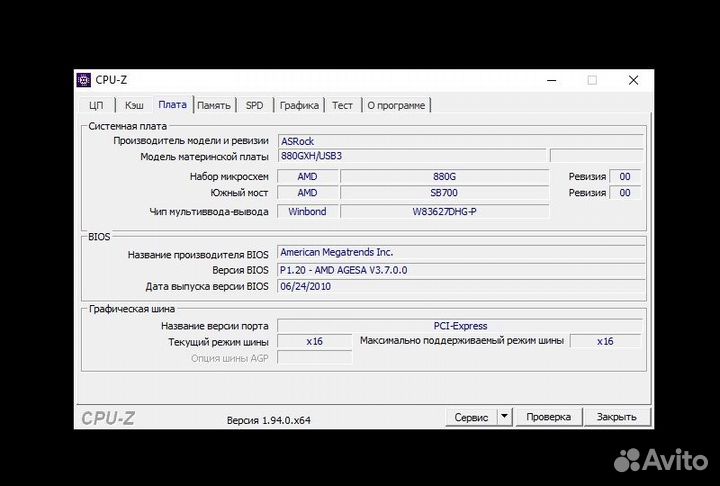Click the chipset Ревизия 00 value

point(624,176)
